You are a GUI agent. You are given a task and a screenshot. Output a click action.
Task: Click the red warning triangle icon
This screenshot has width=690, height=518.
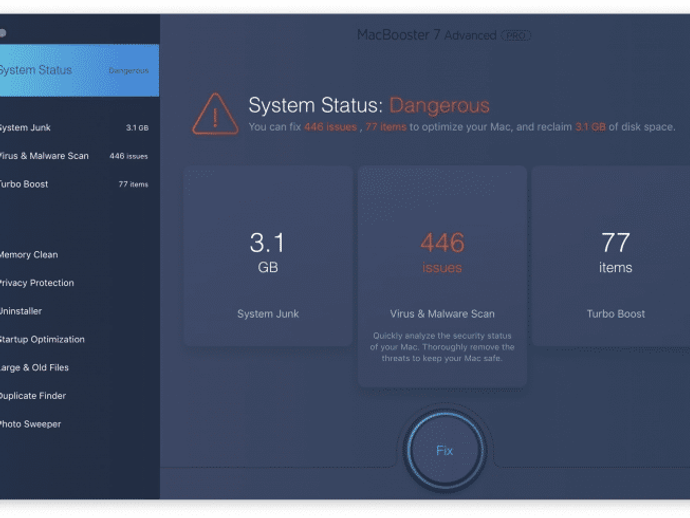215,114
